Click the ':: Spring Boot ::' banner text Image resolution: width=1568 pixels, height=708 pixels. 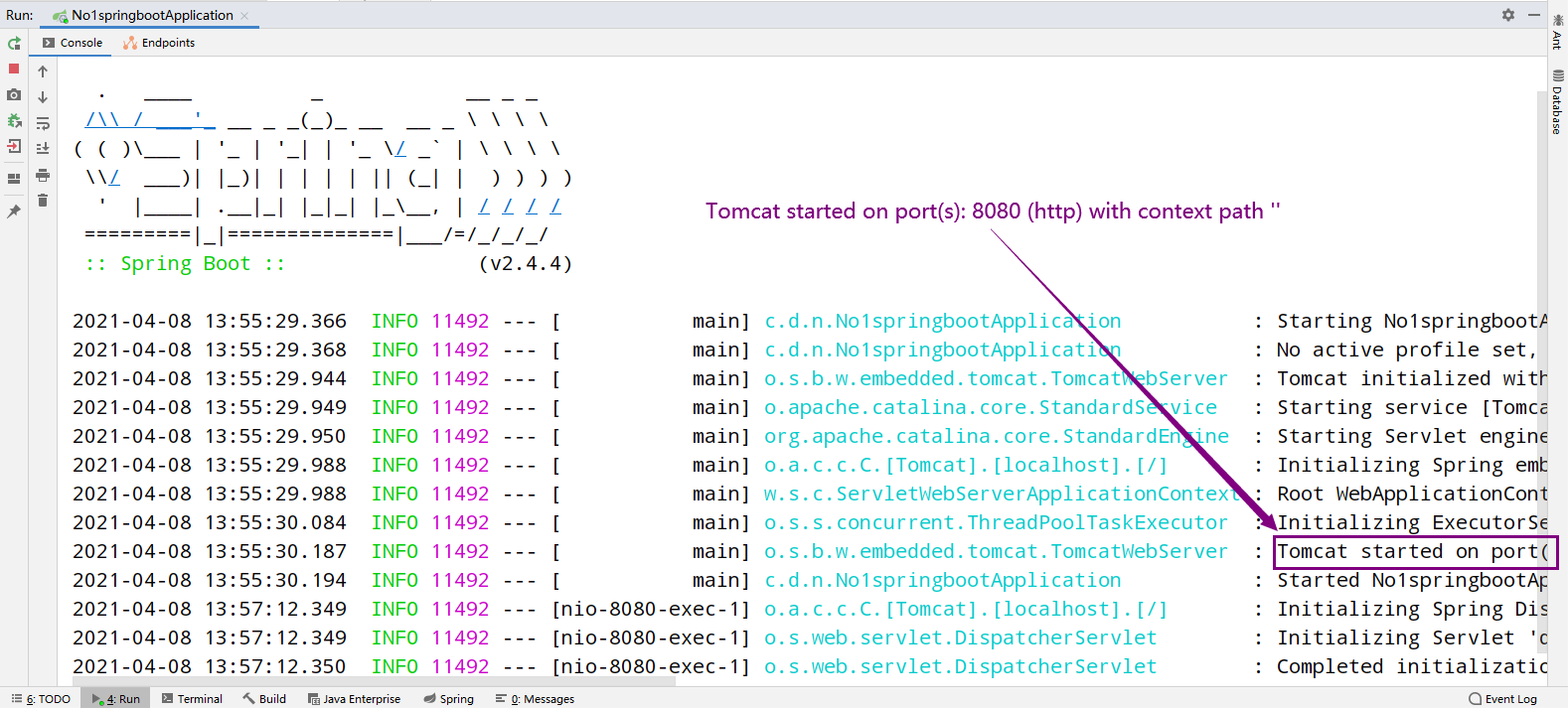(185, 263)
